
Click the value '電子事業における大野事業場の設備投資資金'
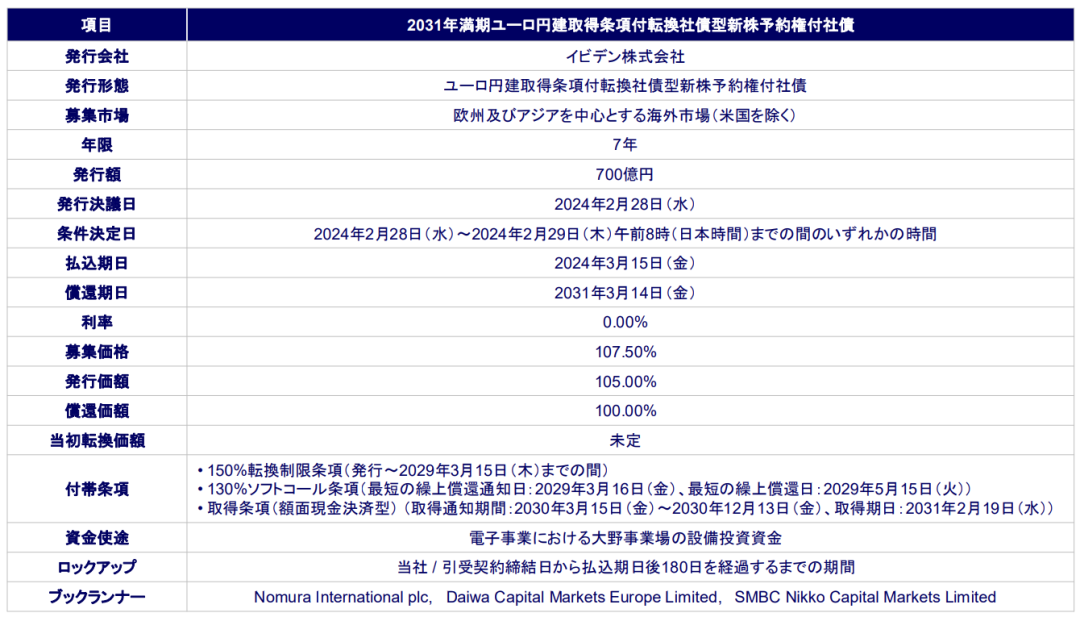tap(625, 538)
